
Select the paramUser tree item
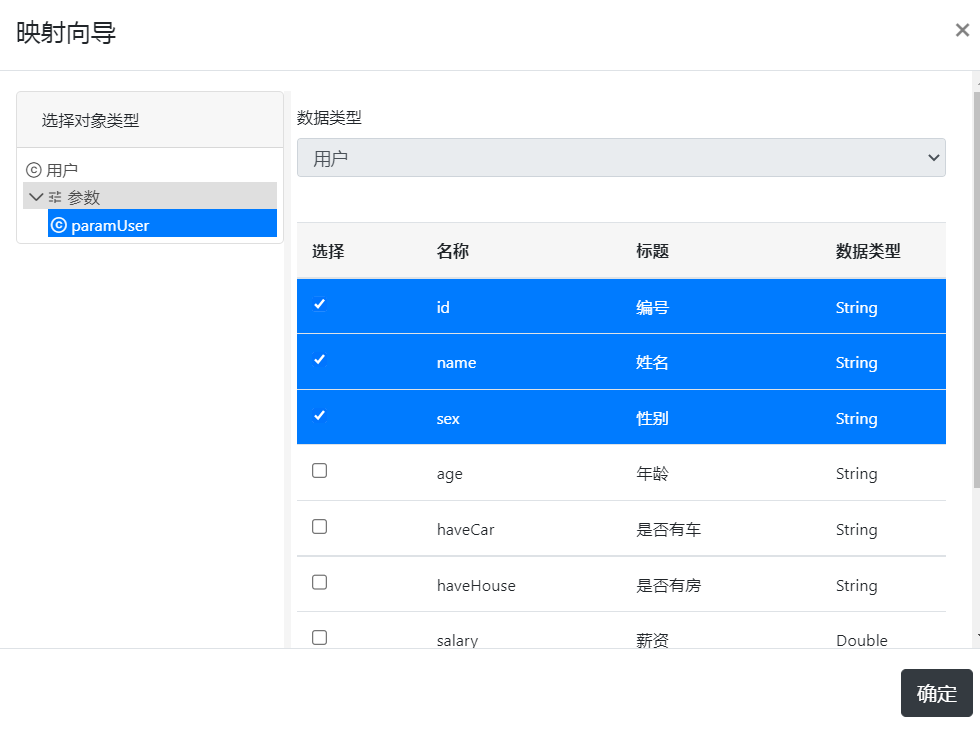coord(110,225)
